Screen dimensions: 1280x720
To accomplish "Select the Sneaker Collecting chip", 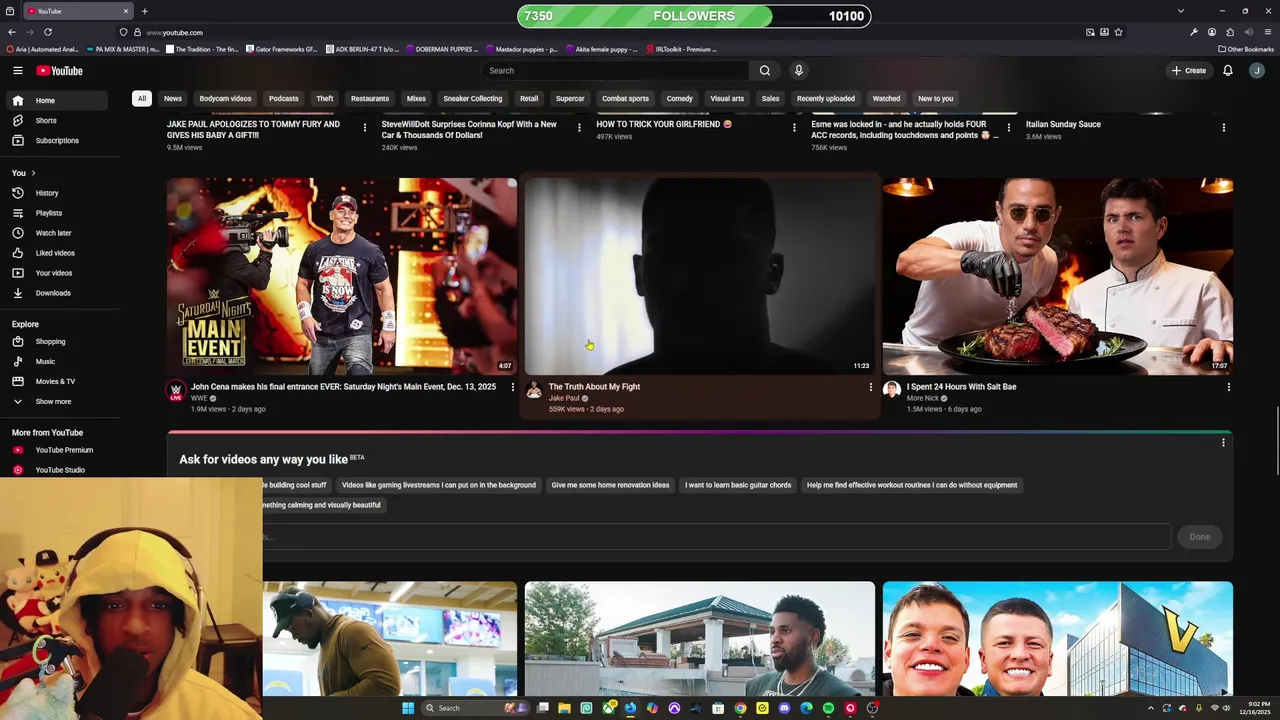I will pos(472,98).
